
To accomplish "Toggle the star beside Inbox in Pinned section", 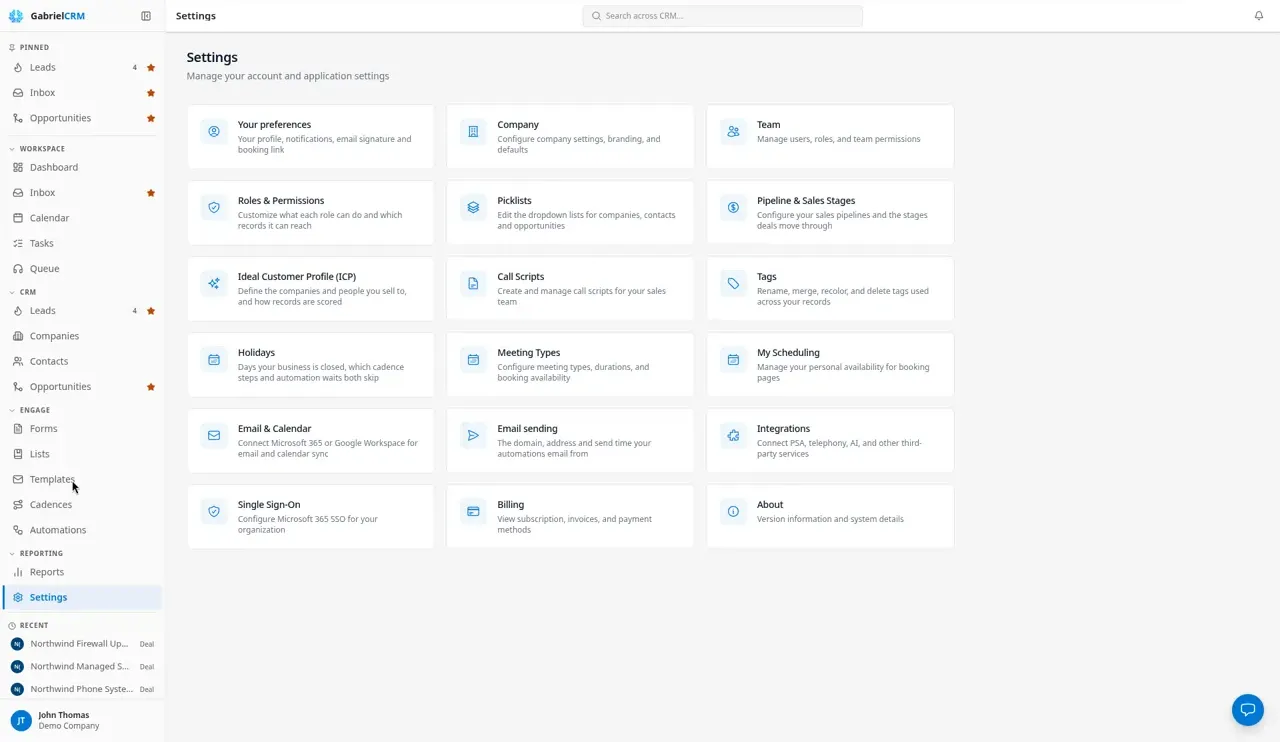I will [x=151, y=93].
